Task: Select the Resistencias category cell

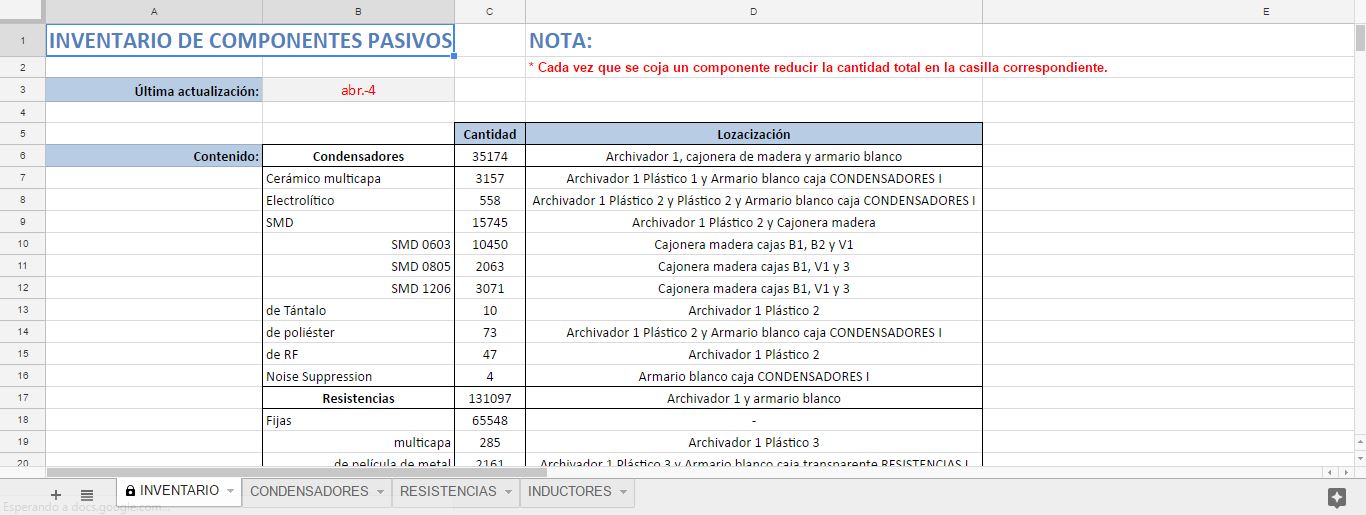Action: point(358,398)
